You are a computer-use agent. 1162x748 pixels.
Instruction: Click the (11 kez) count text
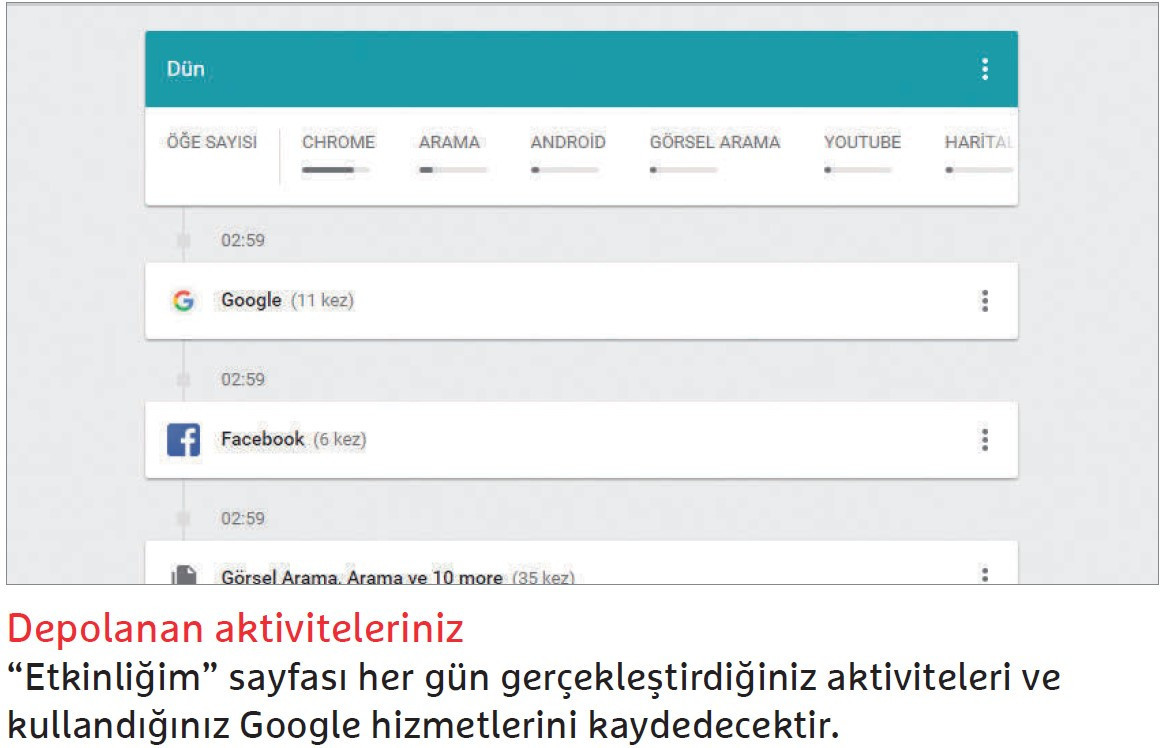point(322,300)
